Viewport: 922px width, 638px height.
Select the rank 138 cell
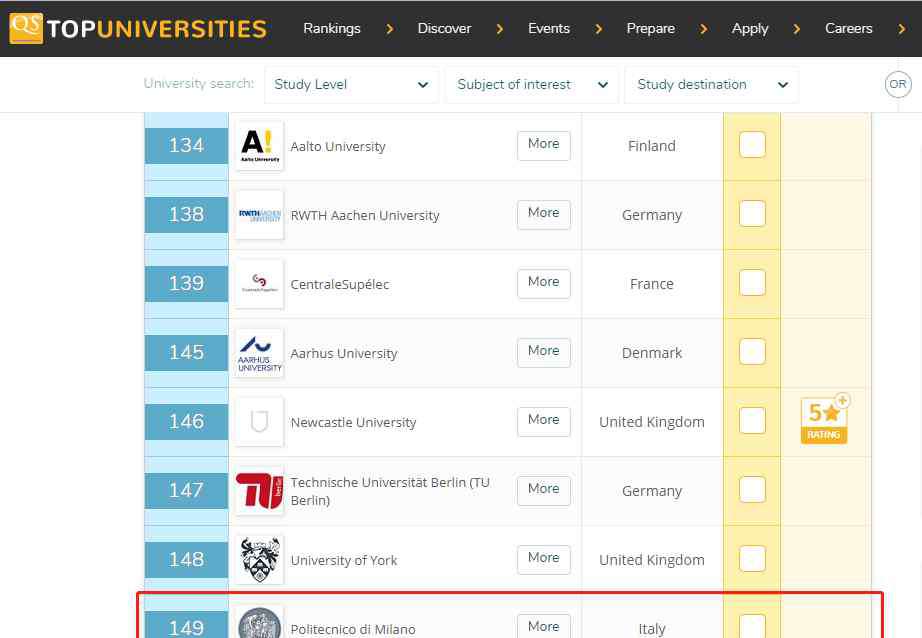click(186, 215)
